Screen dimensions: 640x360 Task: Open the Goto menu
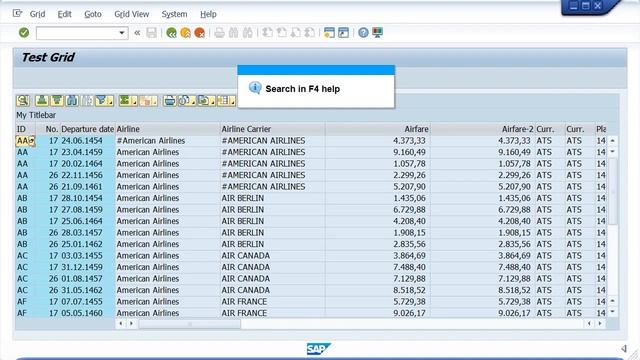93,14
